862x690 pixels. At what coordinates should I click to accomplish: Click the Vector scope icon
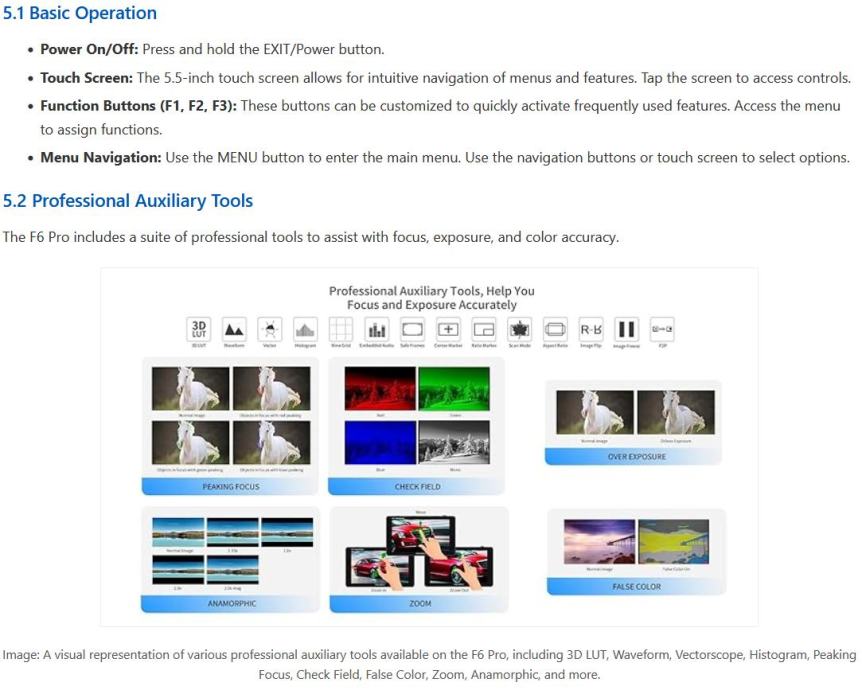[269, 329]
